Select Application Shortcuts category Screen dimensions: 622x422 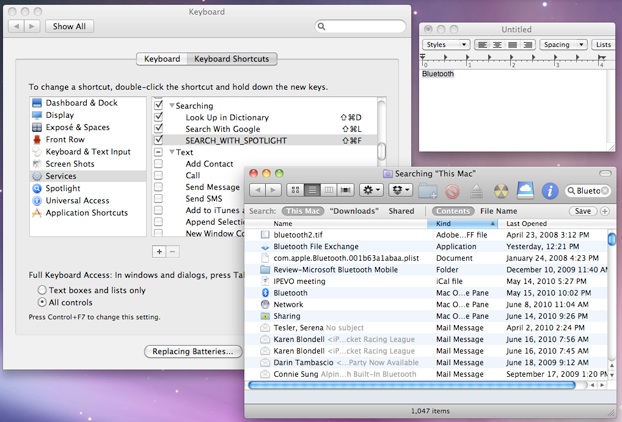pos(88,213)
